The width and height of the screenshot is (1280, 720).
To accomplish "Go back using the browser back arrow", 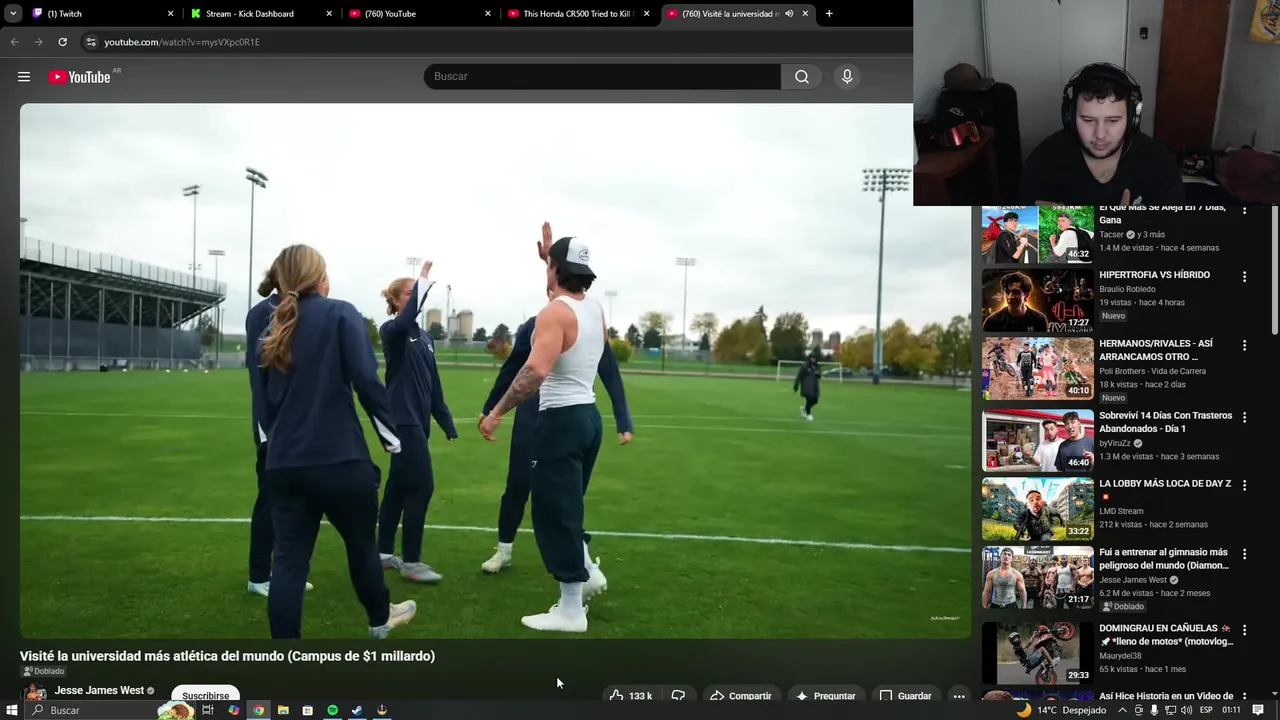I will click(14, 42).
